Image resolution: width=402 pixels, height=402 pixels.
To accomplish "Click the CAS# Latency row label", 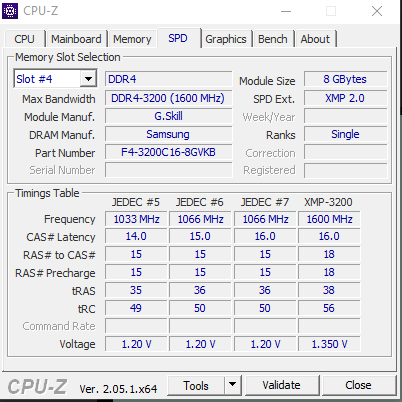I will (61, 237).
